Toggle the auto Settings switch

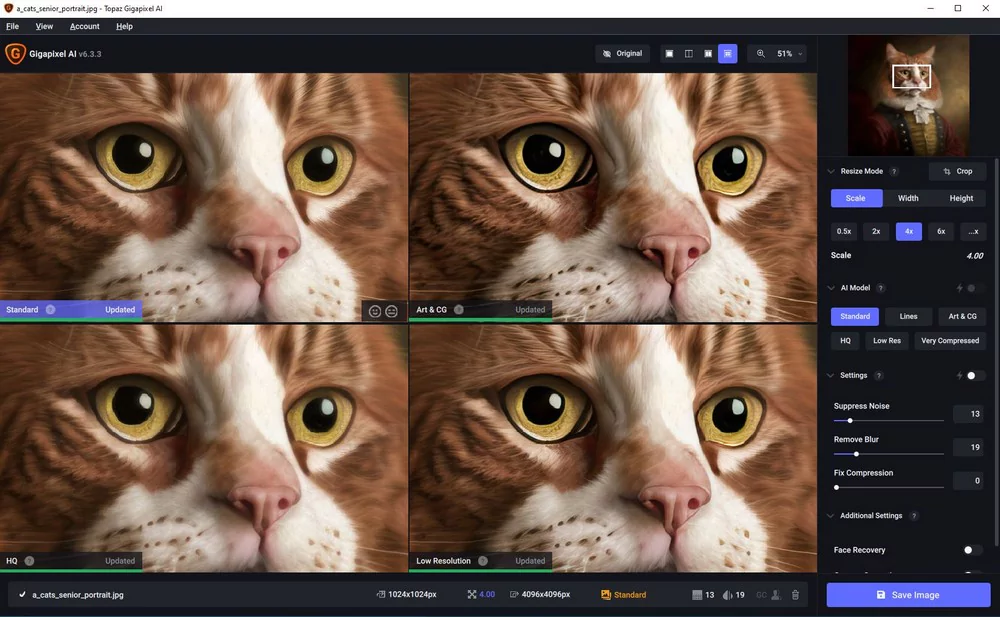[974, 376]
